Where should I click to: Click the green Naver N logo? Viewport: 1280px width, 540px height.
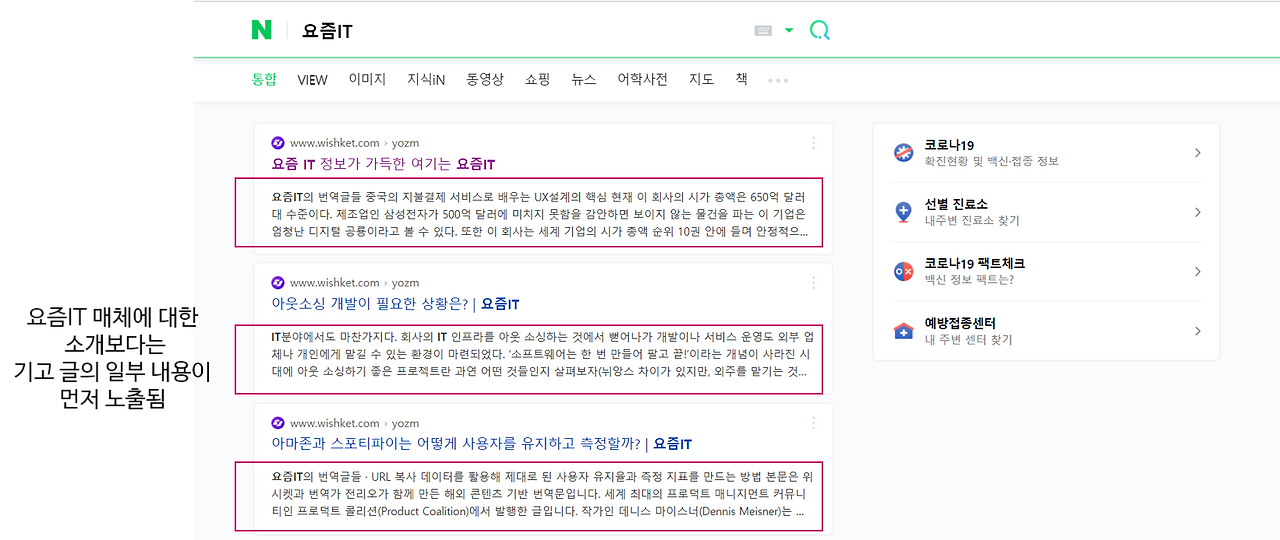(x=262, y=30)
